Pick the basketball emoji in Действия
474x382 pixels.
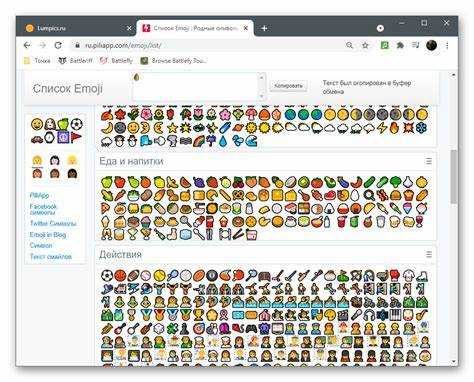pyautogui.click(x=120, y=275)
